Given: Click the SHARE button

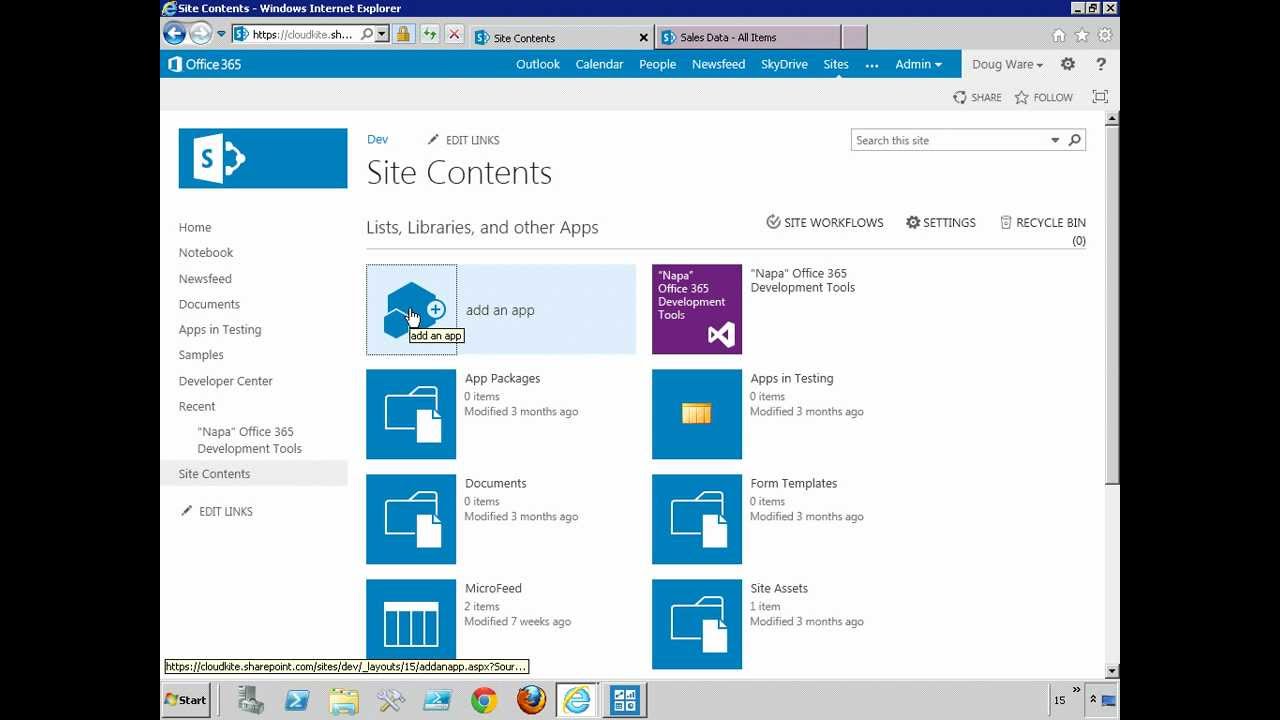Looking at the screenshot, I should pyautogui.click(x=977, y=97).
